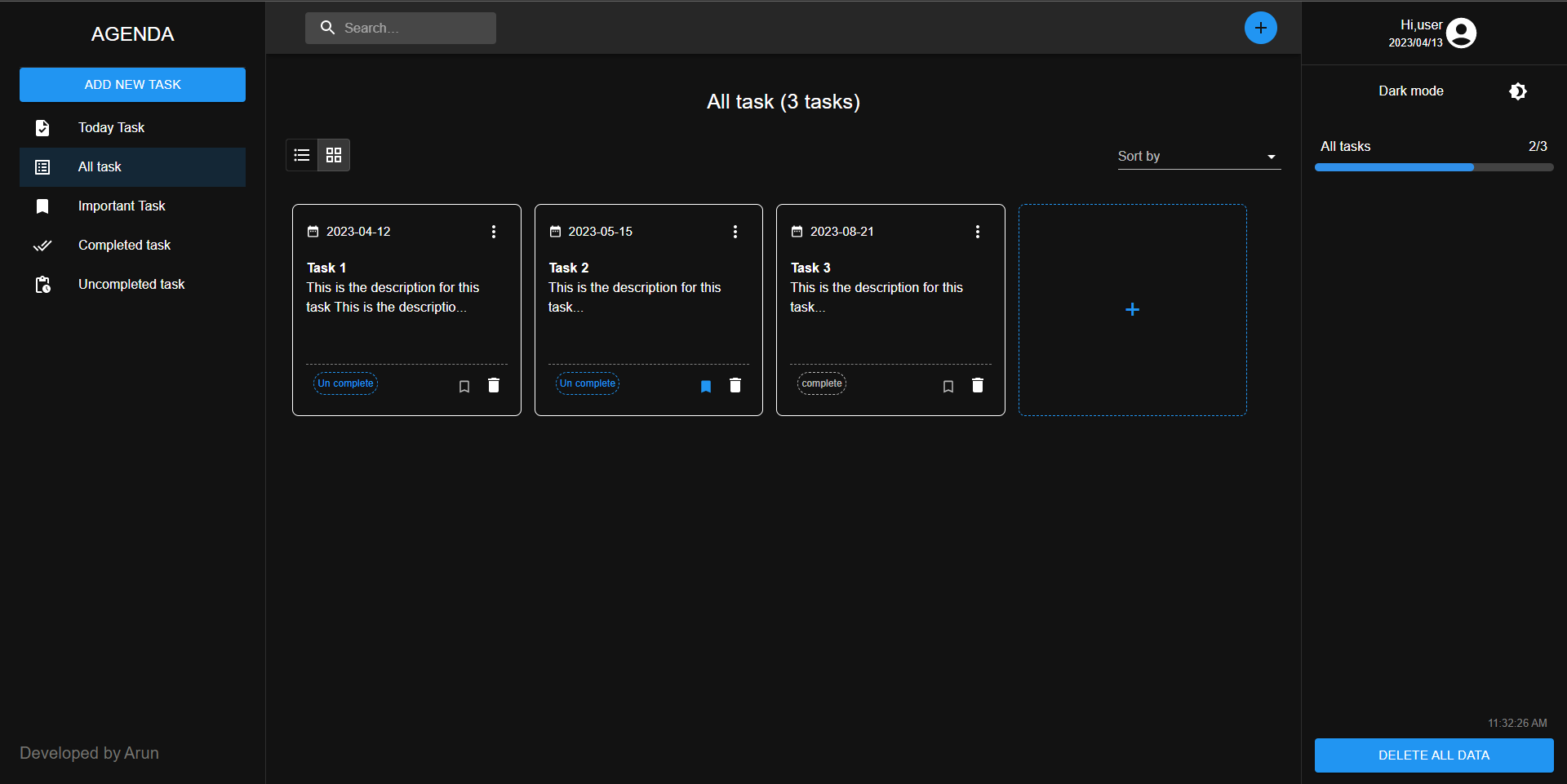Show Completed task list
The height and width of the screenshot is (784, 1567).
pos(132,246)
